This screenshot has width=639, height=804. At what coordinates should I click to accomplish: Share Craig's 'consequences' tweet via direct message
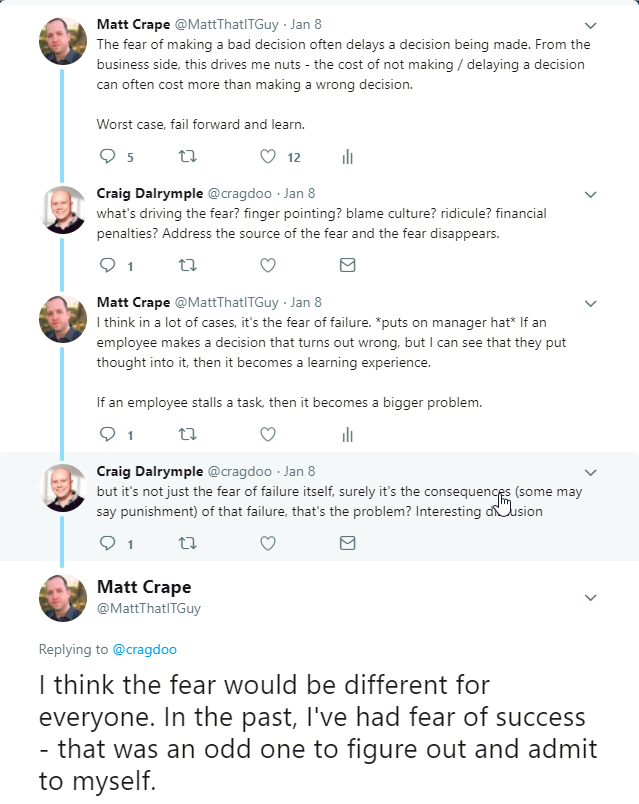(x=348, y=543)
